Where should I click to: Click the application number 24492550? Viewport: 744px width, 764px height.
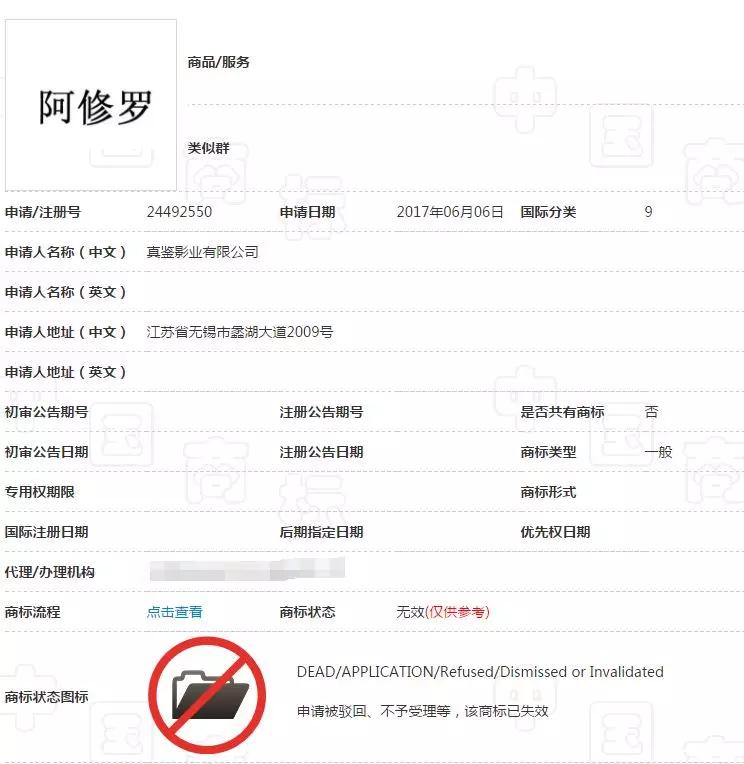pos(179,212)
